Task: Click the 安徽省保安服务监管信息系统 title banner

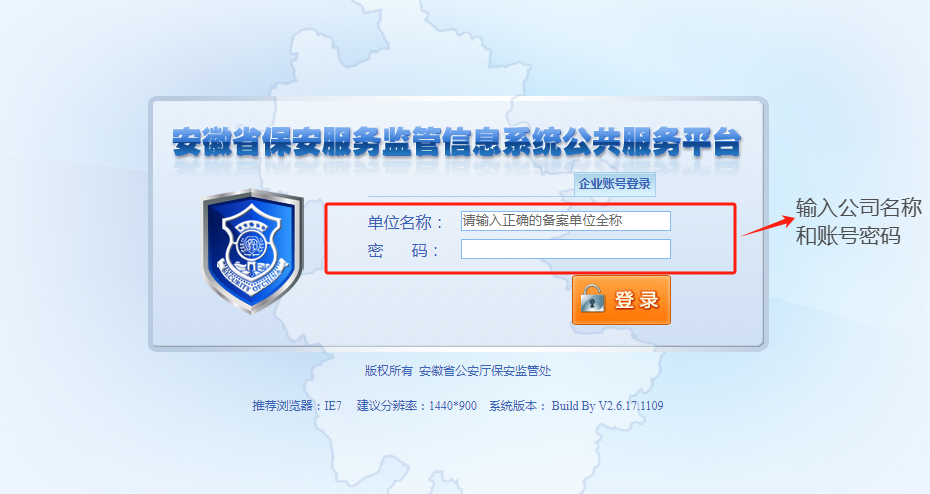Action: (457, 142)
